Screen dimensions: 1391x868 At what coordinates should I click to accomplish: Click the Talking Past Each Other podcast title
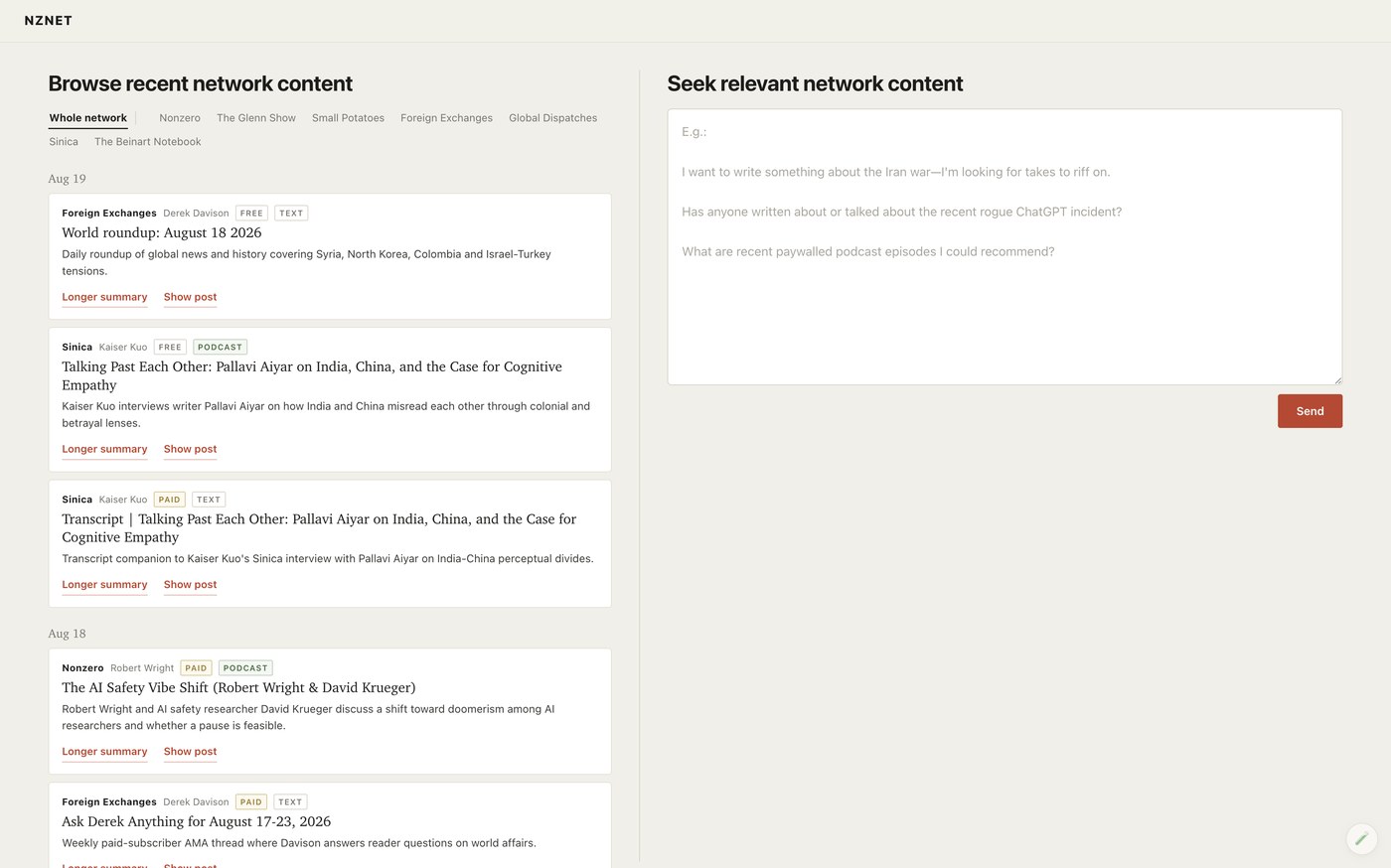click(312, 375)
